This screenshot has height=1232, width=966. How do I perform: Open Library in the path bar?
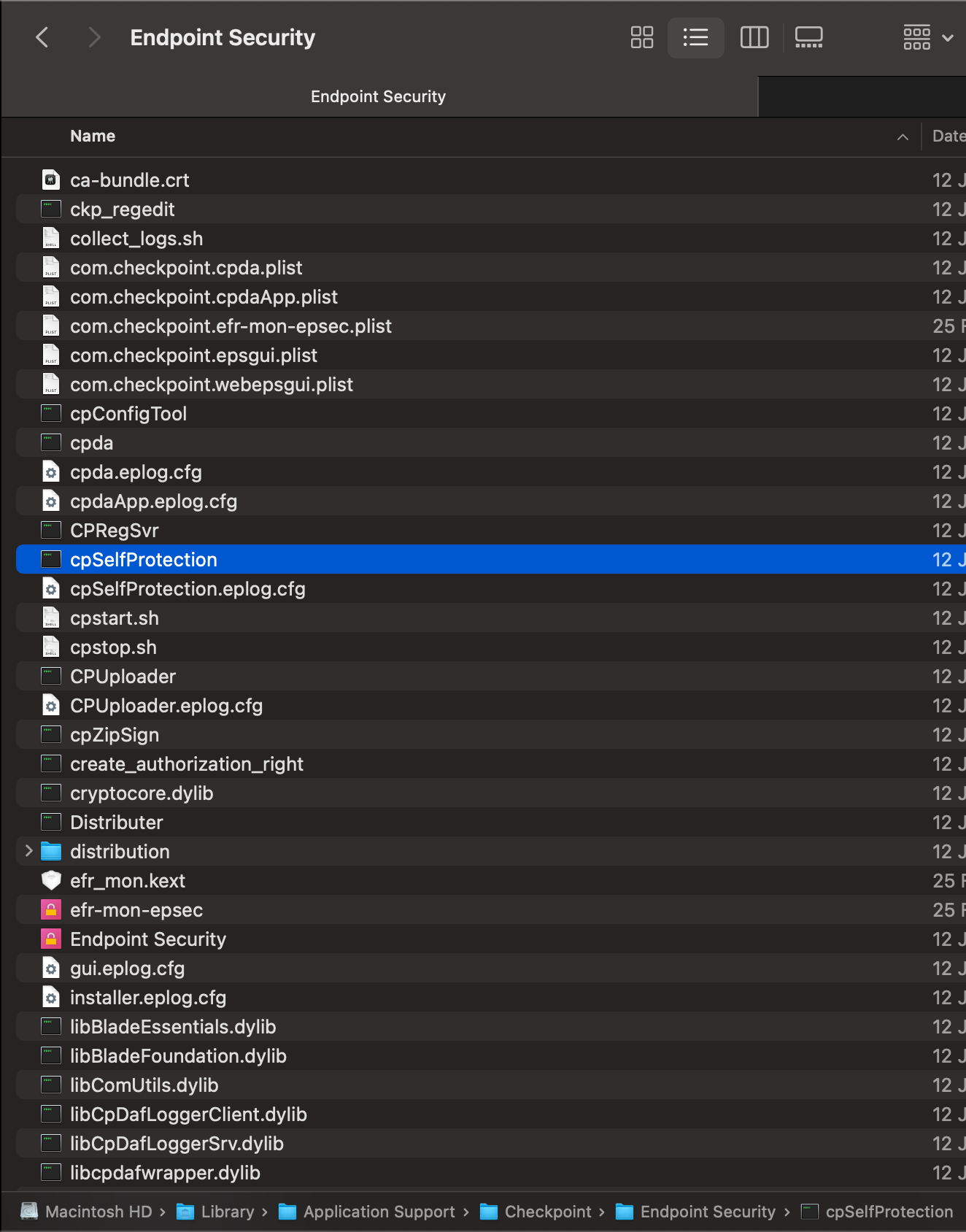point(215,1212)
